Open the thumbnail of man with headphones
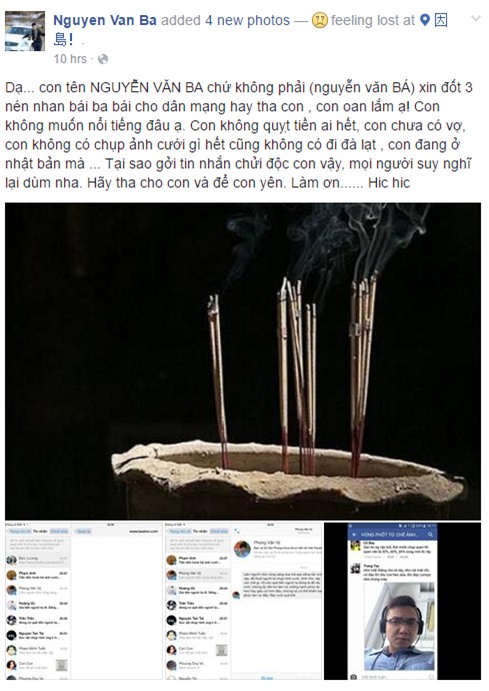 [403, 601]
